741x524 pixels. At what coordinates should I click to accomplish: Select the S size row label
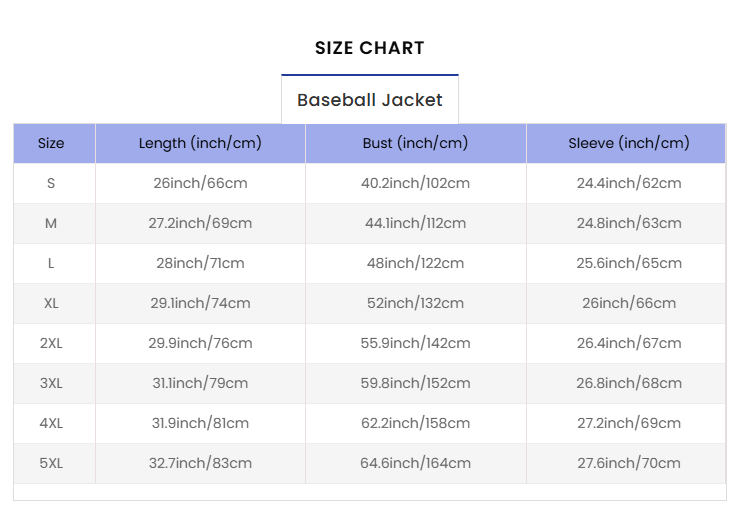(x=51, y=183)
